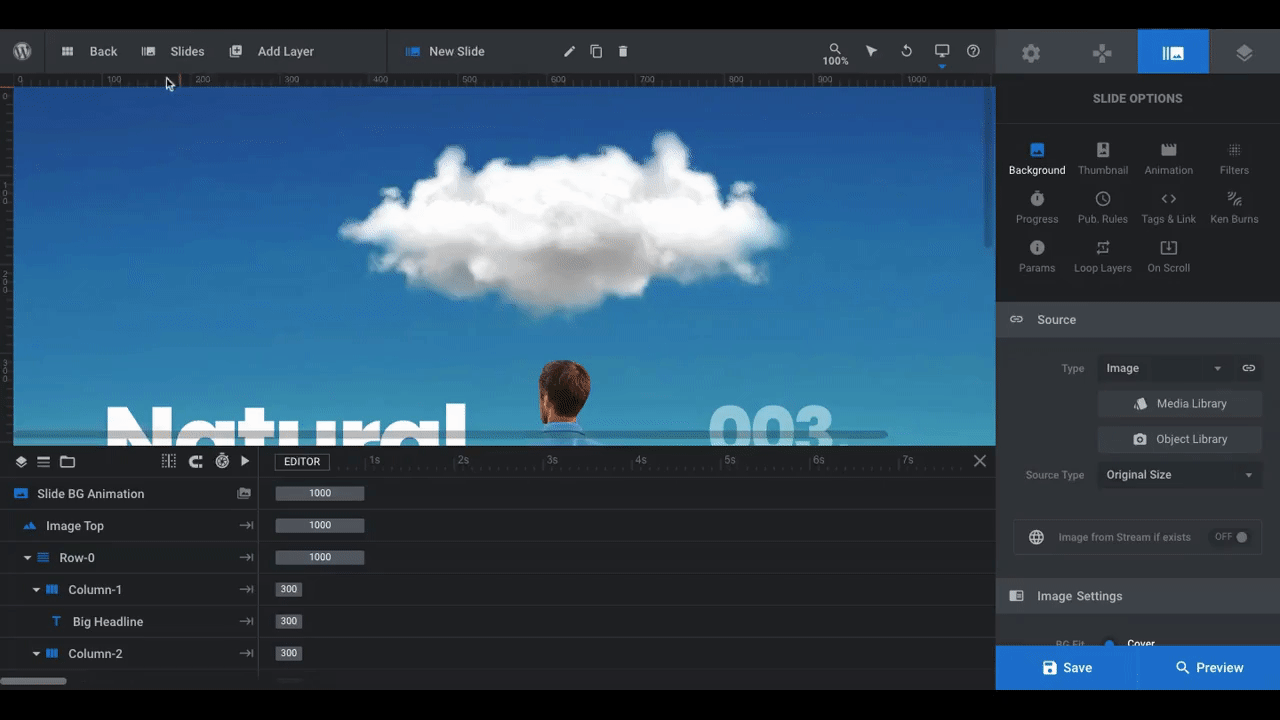The image size is (1280, 720).
Task: Click the Media Library button
Action: [1180, 404]
